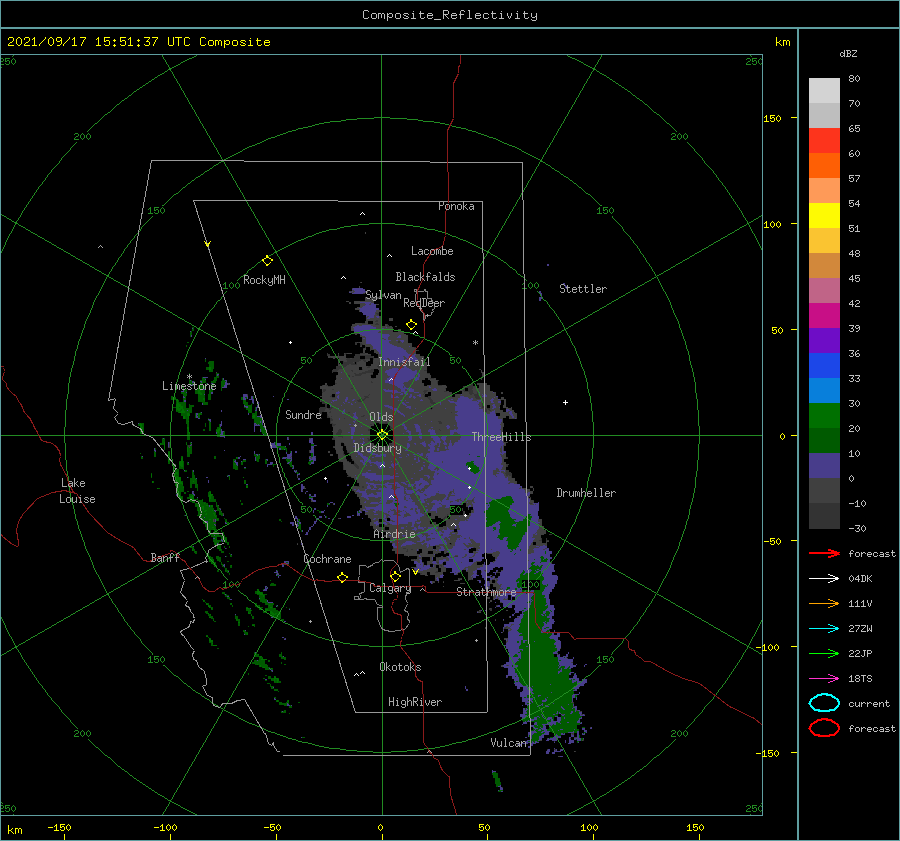Click the yellow diamond marker below Cochrane
Image resolution: width=900 pixels, height=841 pixels.
coord(342,577)
